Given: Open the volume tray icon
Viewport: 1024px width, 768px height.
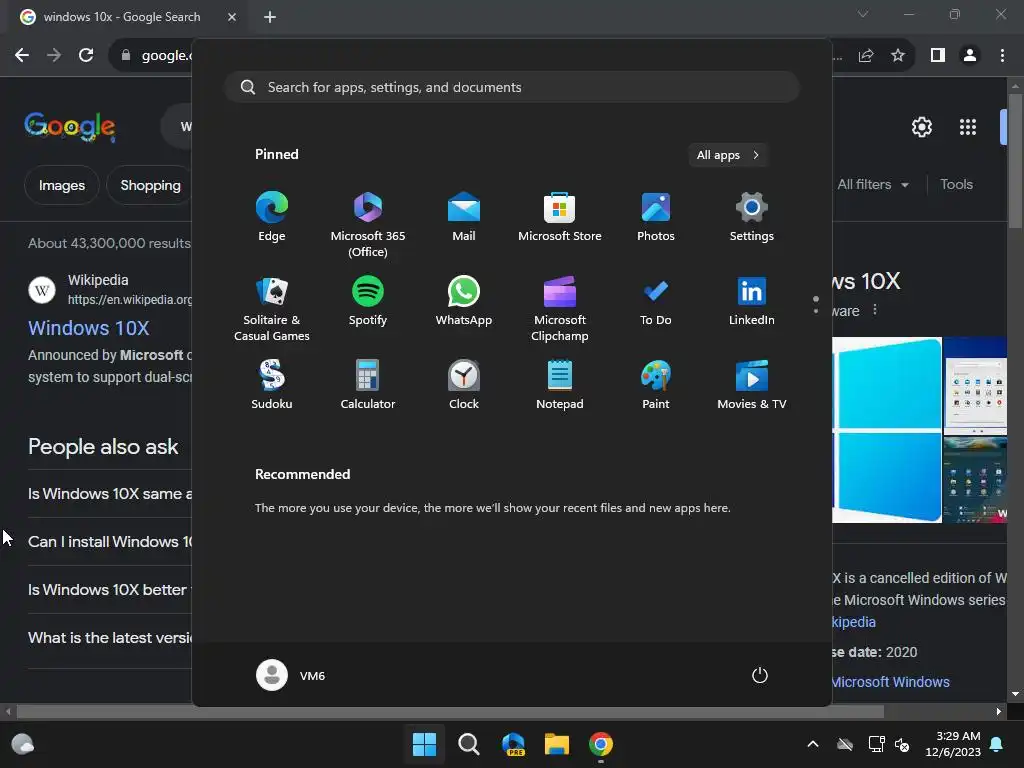Looking at the screenshot, I should click(x=903, y=744).
